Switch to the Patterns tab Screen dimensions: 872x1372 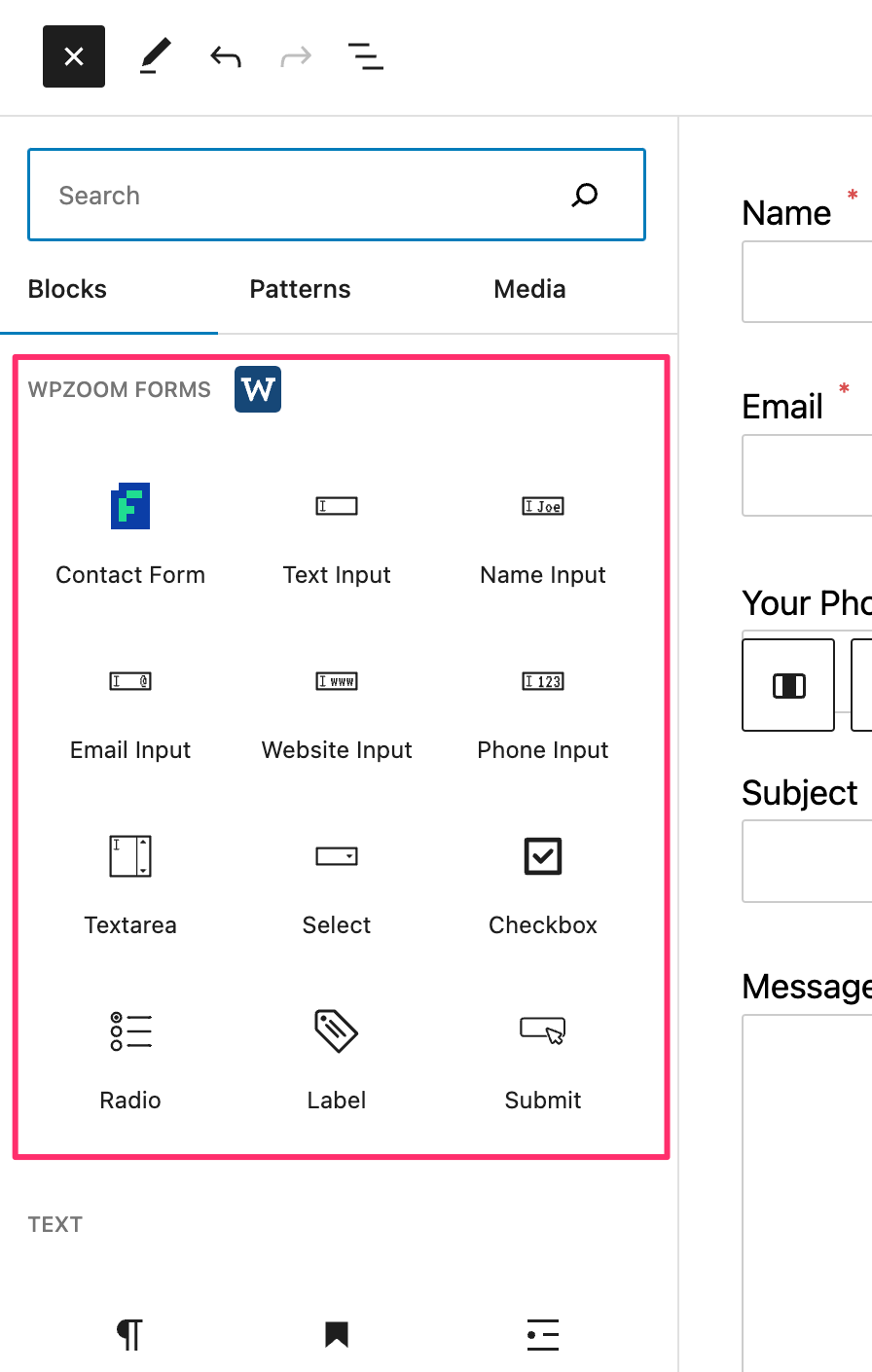(x=300, y=289)
